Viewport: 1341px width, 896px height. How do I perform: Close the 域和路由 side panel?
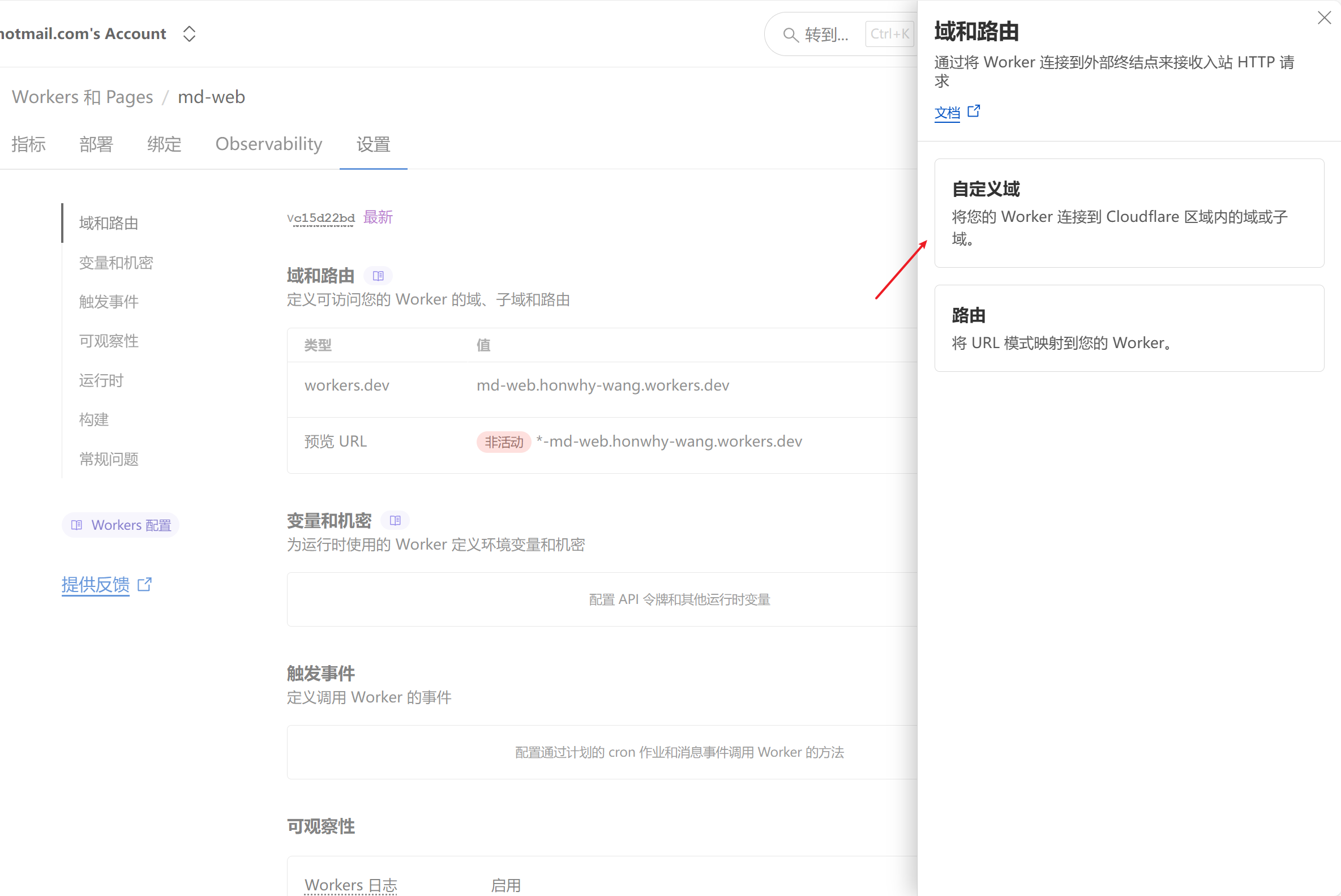click(1324, 18)
